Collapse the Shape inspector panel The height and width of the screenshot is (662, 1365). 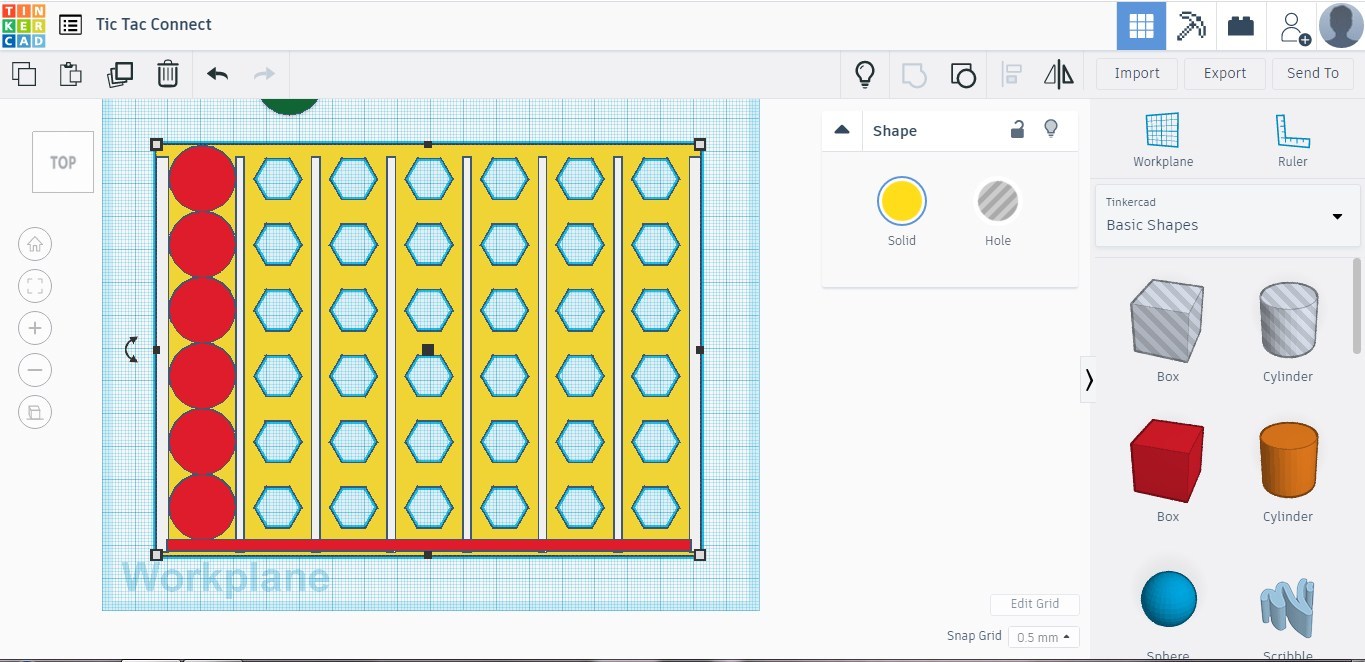(x=842, y=130)
